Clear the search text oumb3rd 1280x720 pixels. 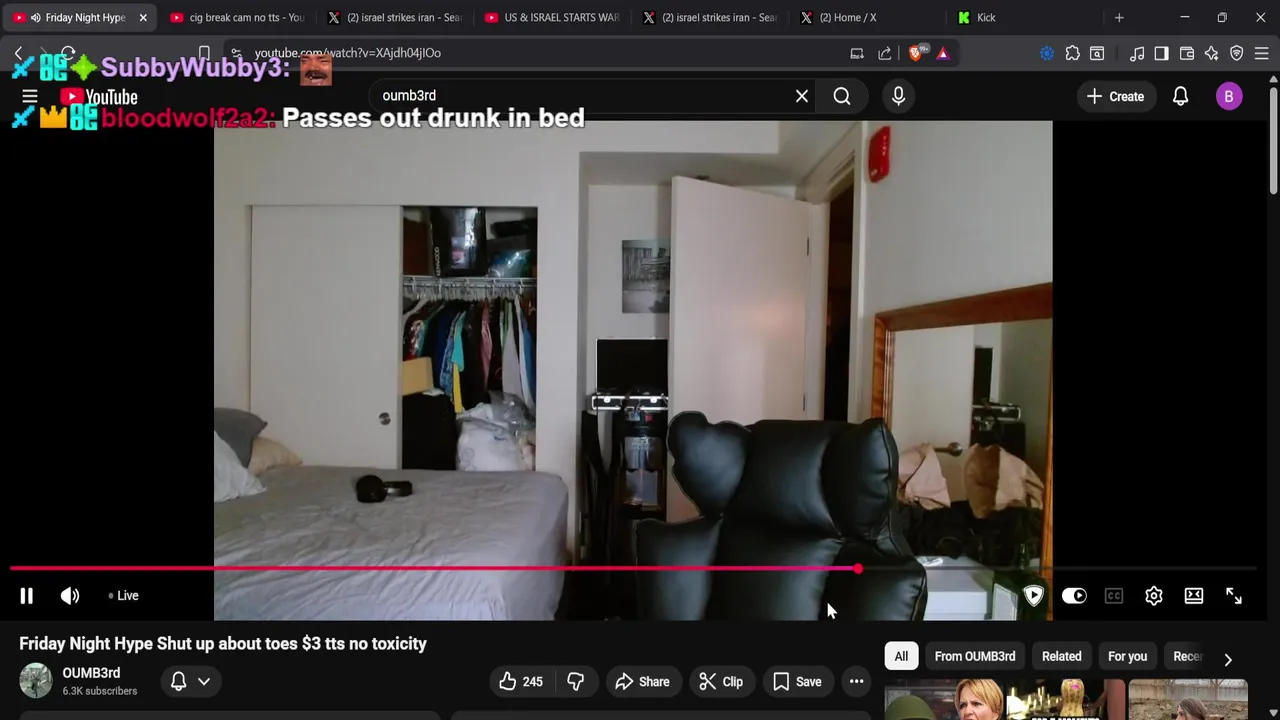point(802,96)
